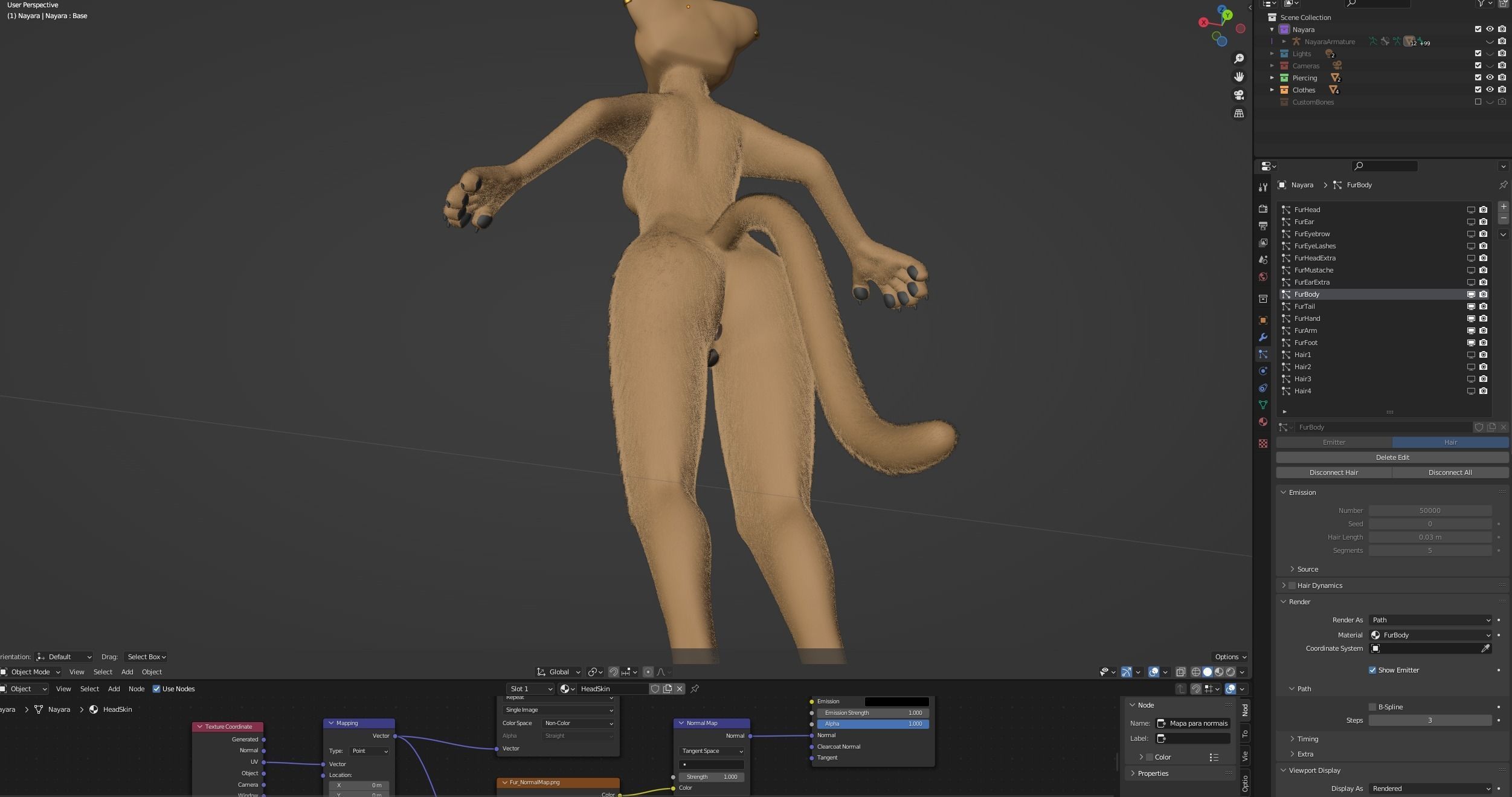Click the Disconnect All button
This screenshot has height=797, width=1512.
pyautogui.click(x=1450, y=473)
